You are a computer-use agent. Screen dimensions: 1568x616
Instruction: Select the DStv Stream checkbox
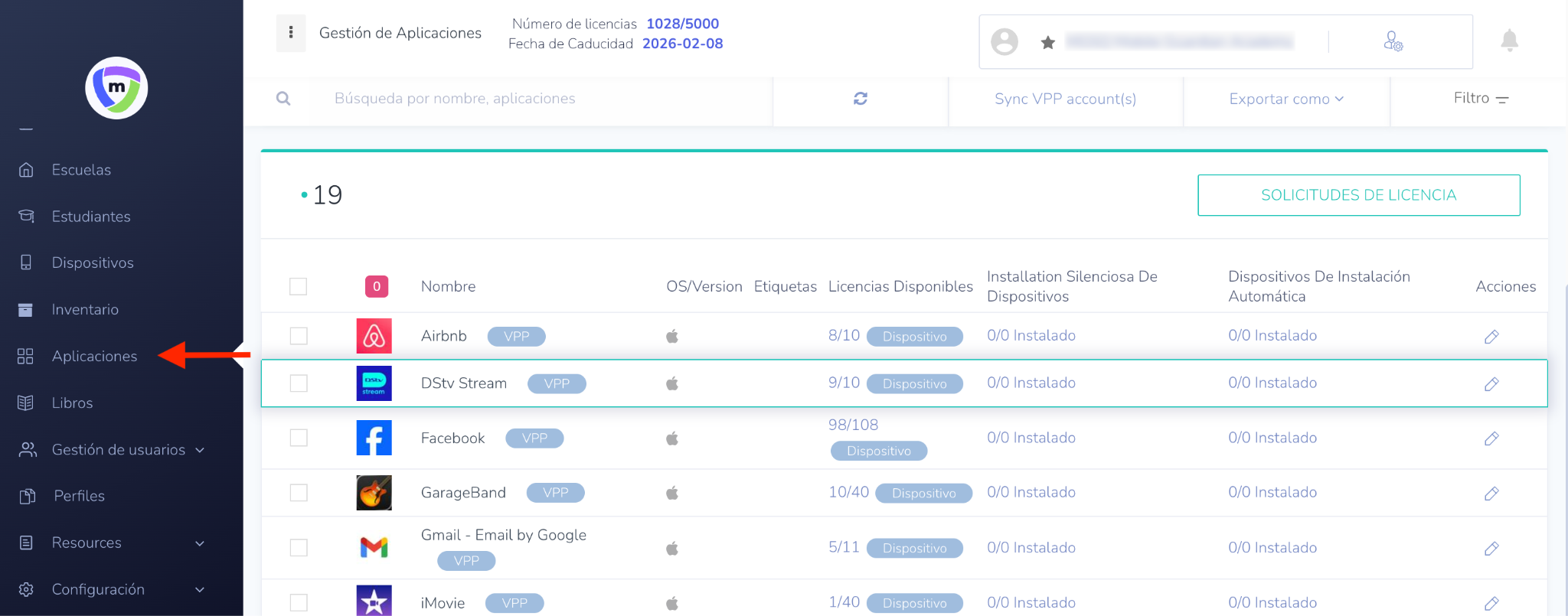pyautogui.click(x=299, y=383)
